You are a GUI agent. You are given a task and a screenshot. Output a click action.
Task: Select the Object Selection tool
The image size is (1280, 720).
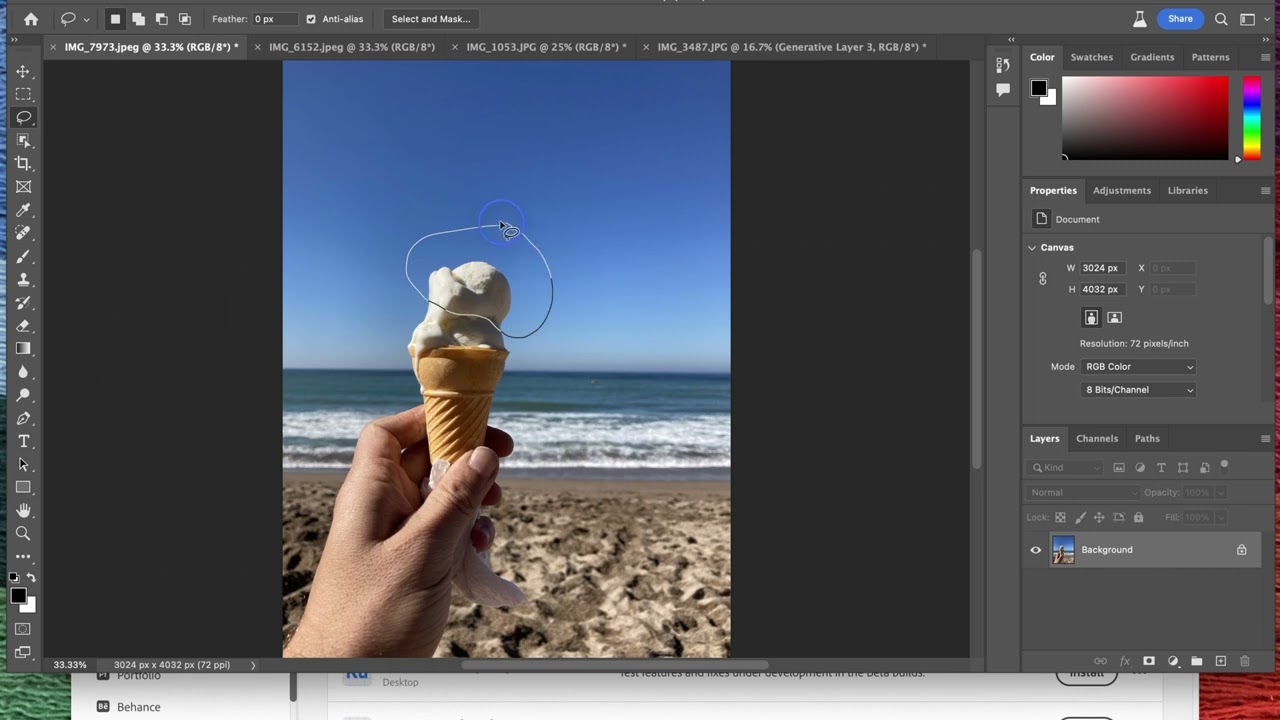coord(23,140)
